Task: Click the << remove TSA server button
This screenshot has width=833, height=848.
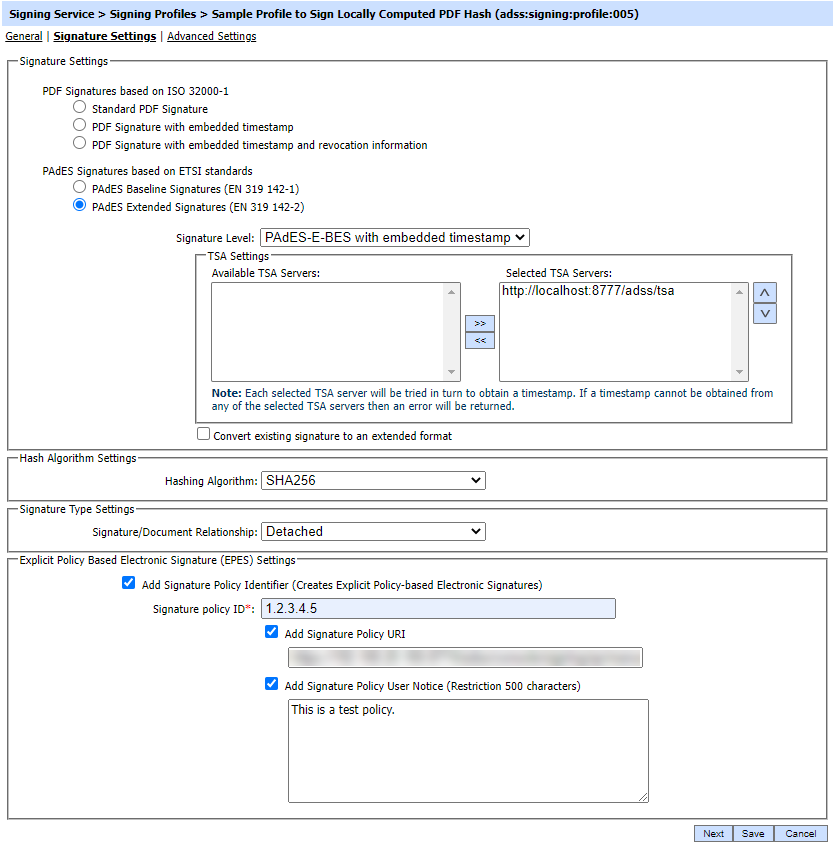Action: coord(480,341)
